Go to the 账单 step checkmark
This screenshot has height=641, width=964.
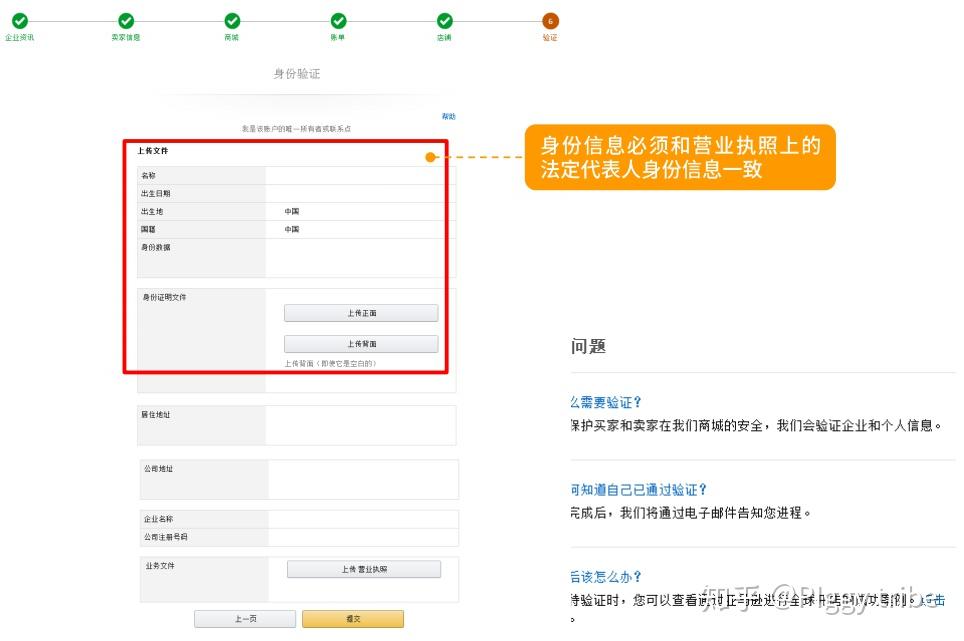pyautogui.click(x=338, y=21)
